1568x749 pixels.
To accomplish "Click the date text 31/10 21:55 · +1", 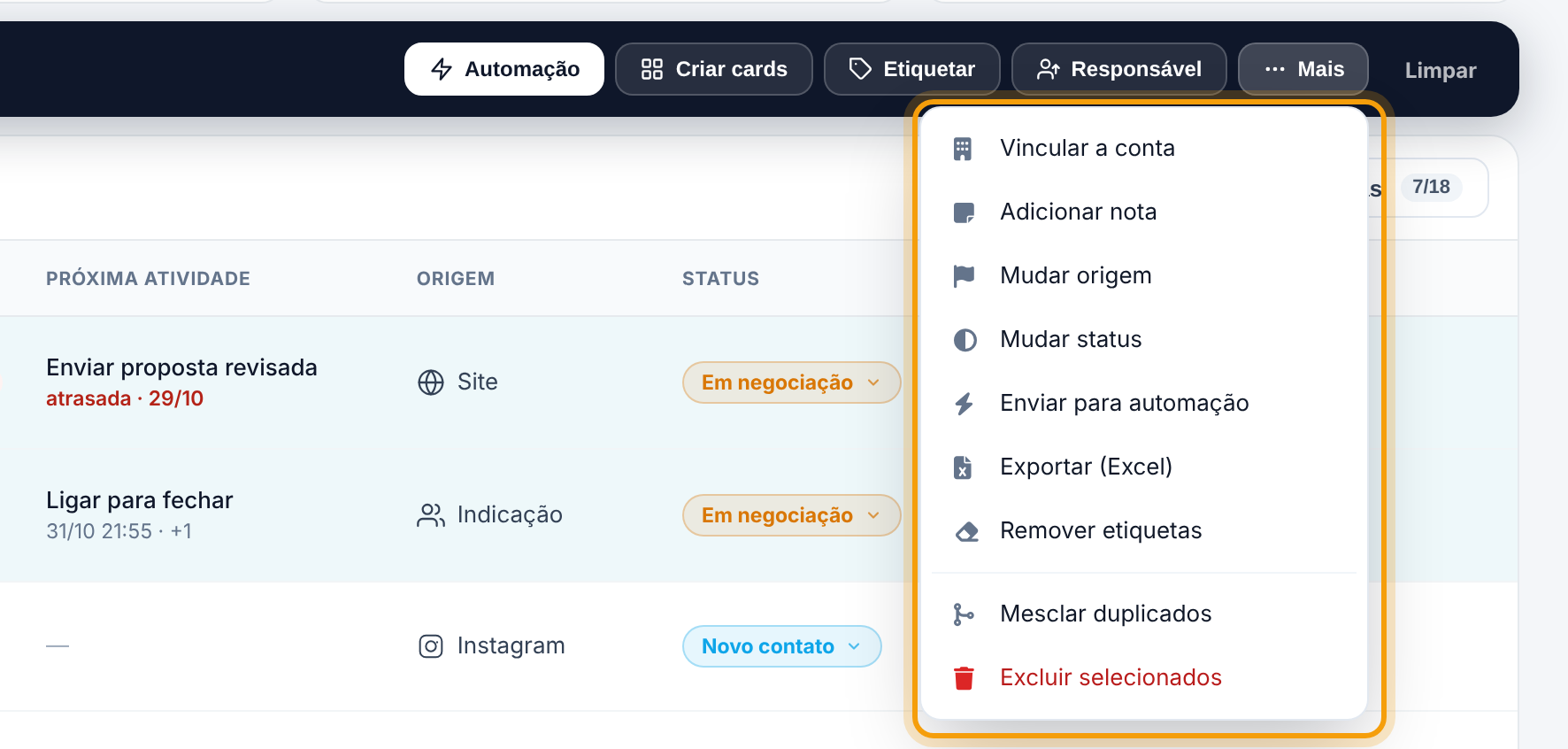I will 119,531.
